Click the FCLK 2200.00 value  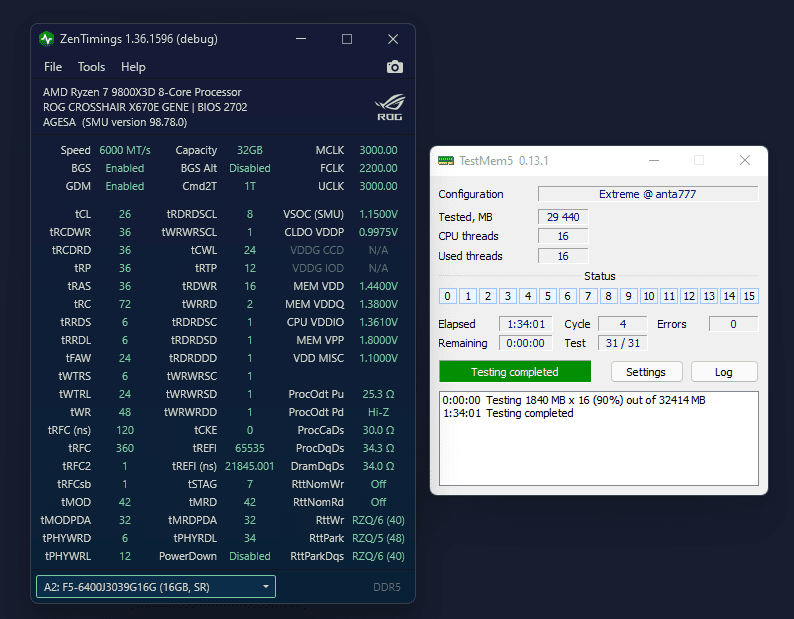(378, 168)
